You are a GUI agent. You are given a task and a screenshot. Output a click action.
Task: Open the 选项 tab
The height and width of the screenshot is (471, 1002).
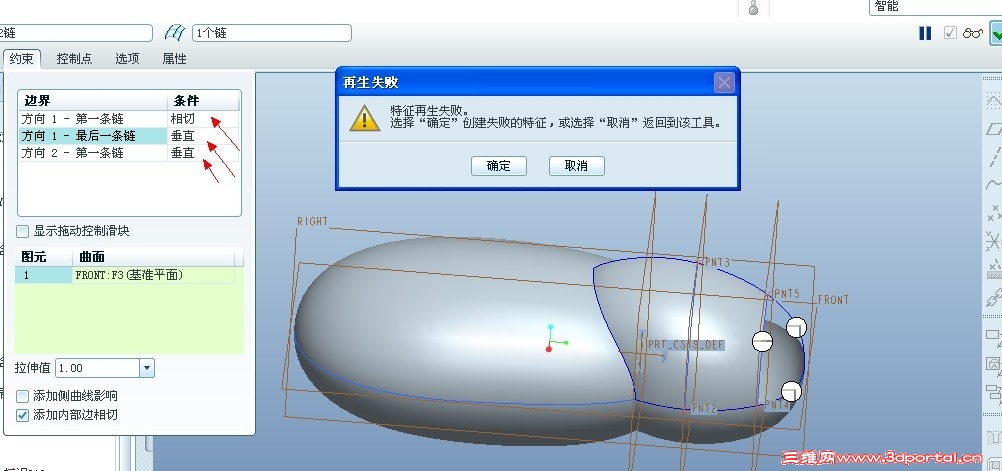pos(127,59)
